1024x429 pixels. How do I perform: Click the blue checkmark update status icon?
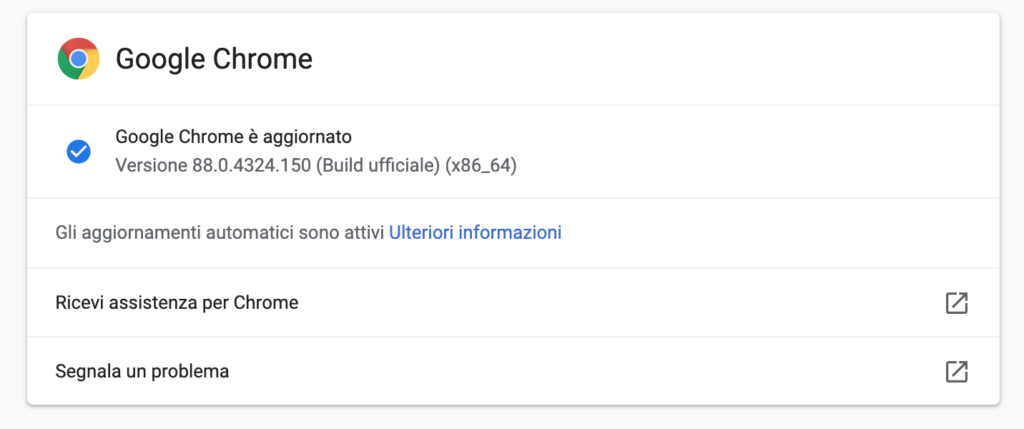click(x=79, y=151)
